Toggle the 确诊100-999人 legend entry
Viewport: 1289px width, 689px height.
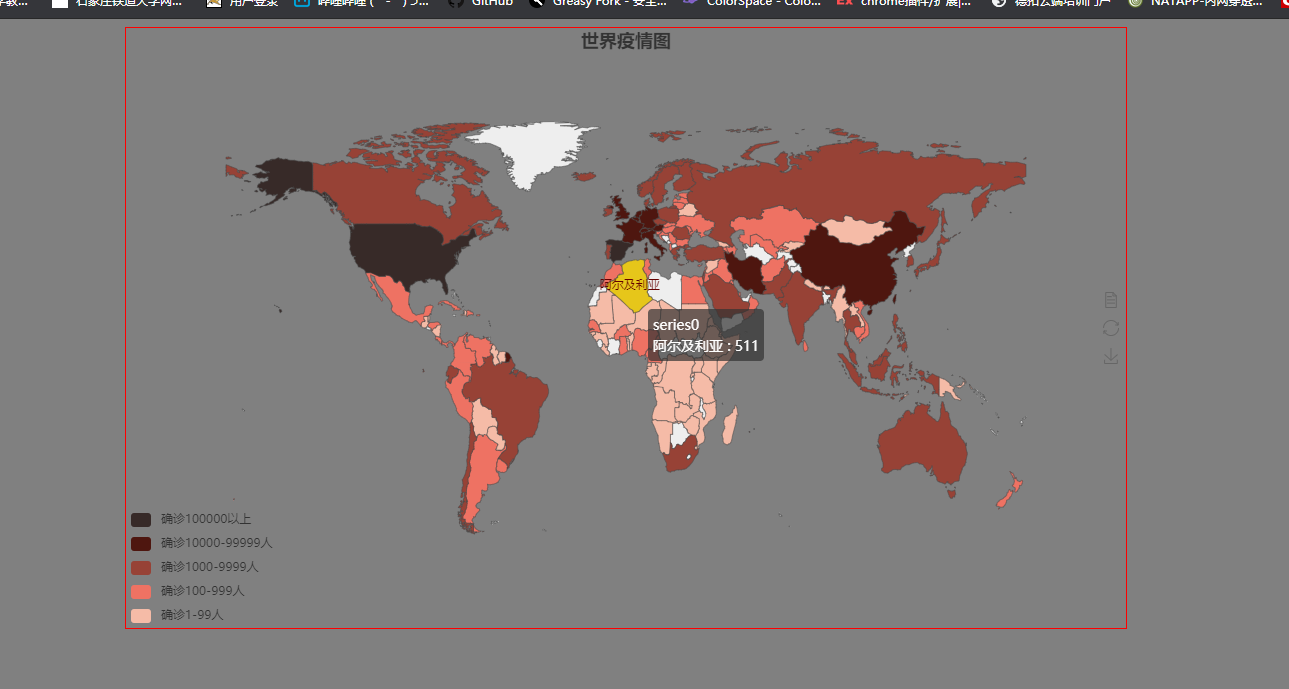click(x=188, y=591)
